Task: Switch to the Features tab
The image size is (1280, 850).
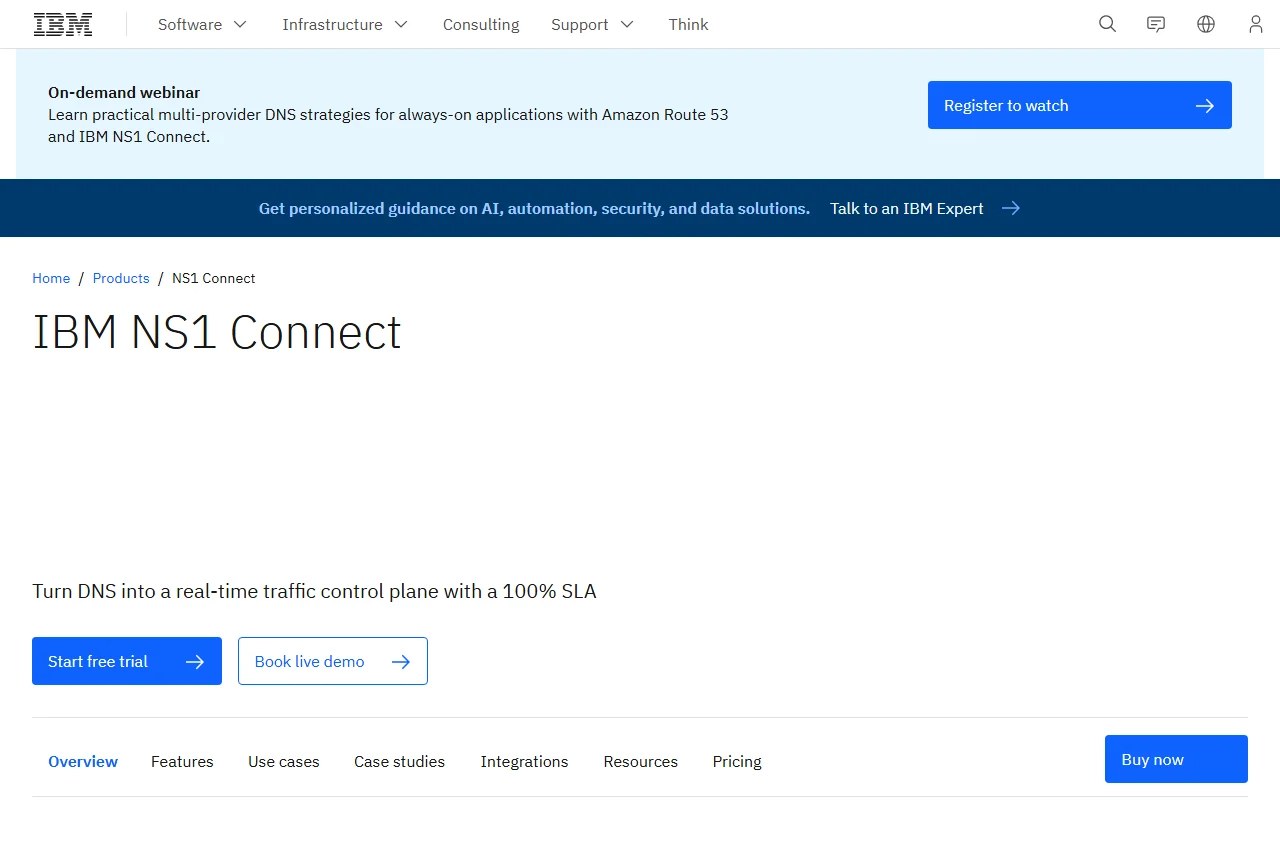Action: pyautogui.click(x=182, y=761)
